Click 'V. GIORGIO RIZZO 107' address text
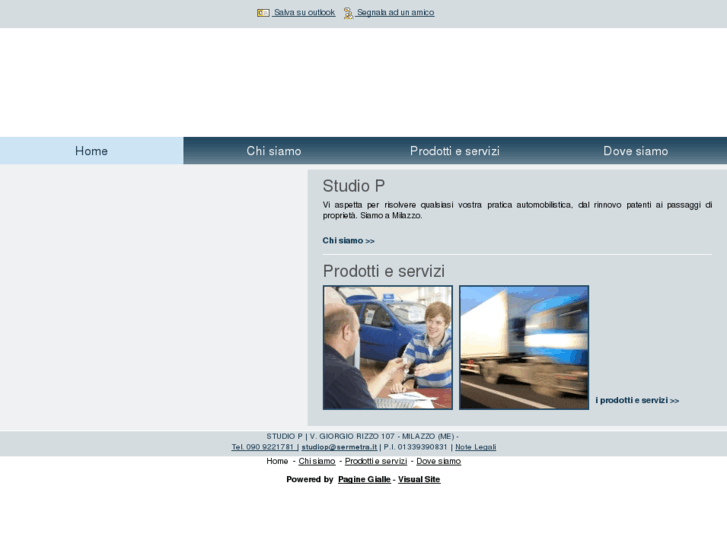 click(352, 436)
